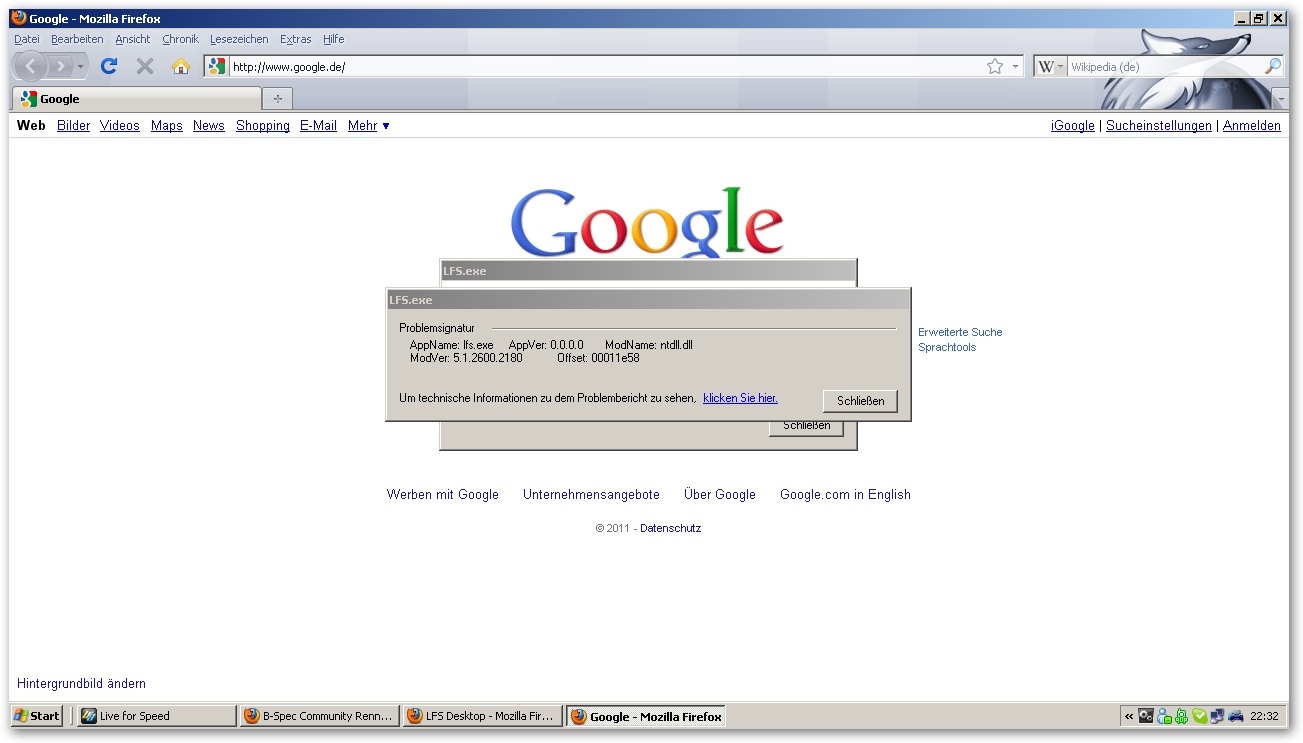This screenshot has width=1303, height=743.
Task: Click the blue car tray icon
Action: tap(1236, 716)
